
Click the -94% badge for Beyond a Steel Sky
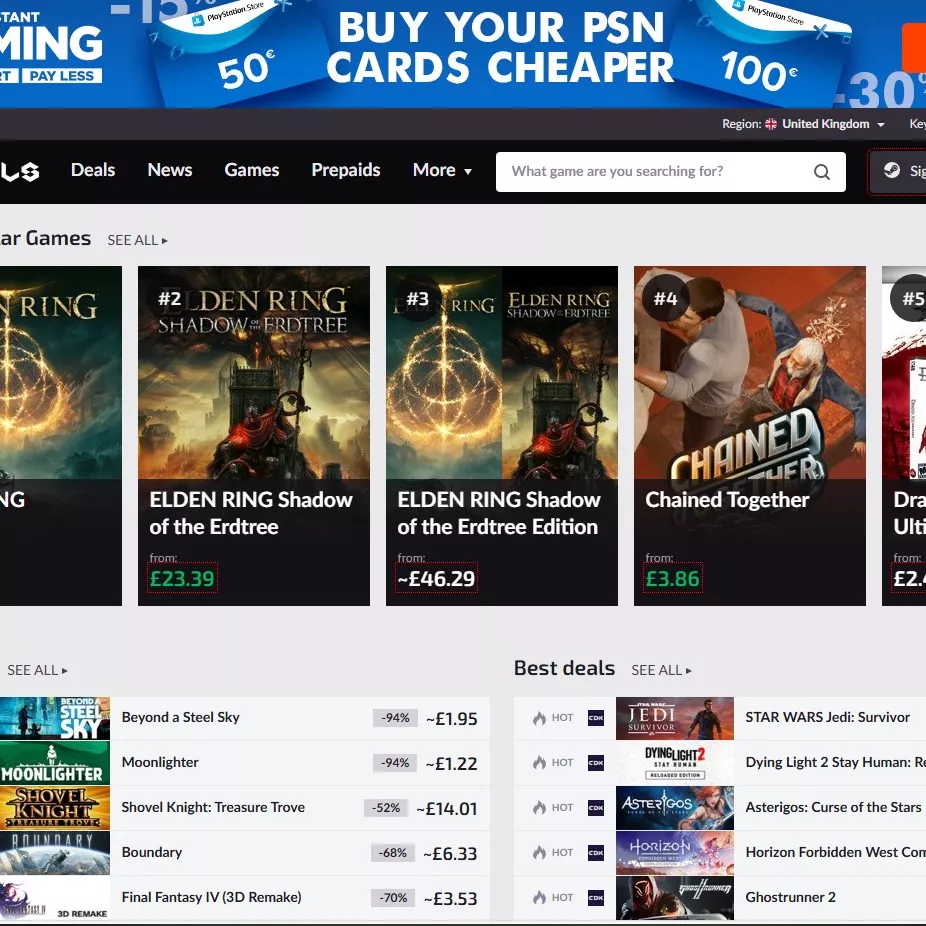point(395,718)
